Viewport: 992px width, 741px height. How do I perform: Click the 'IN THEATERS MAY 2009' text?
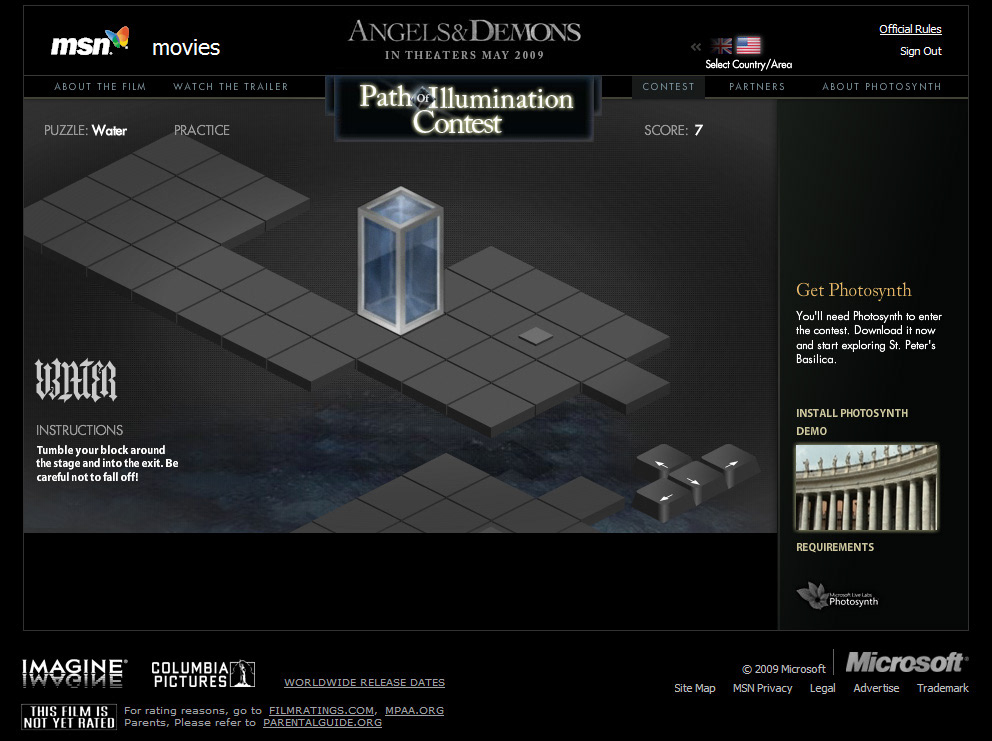464,55
